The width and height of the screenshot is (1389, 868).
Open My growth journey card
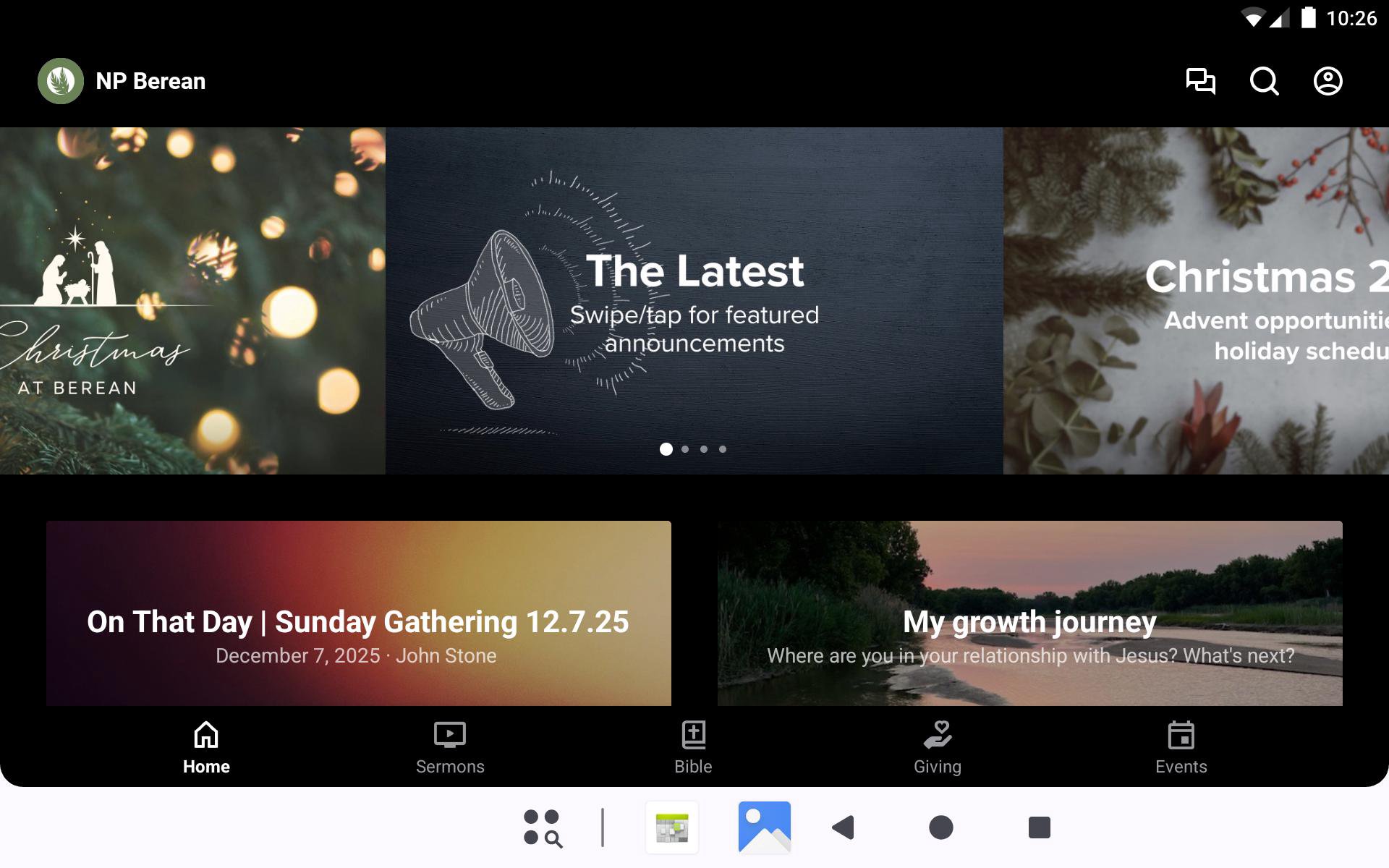pos(1029,613)
